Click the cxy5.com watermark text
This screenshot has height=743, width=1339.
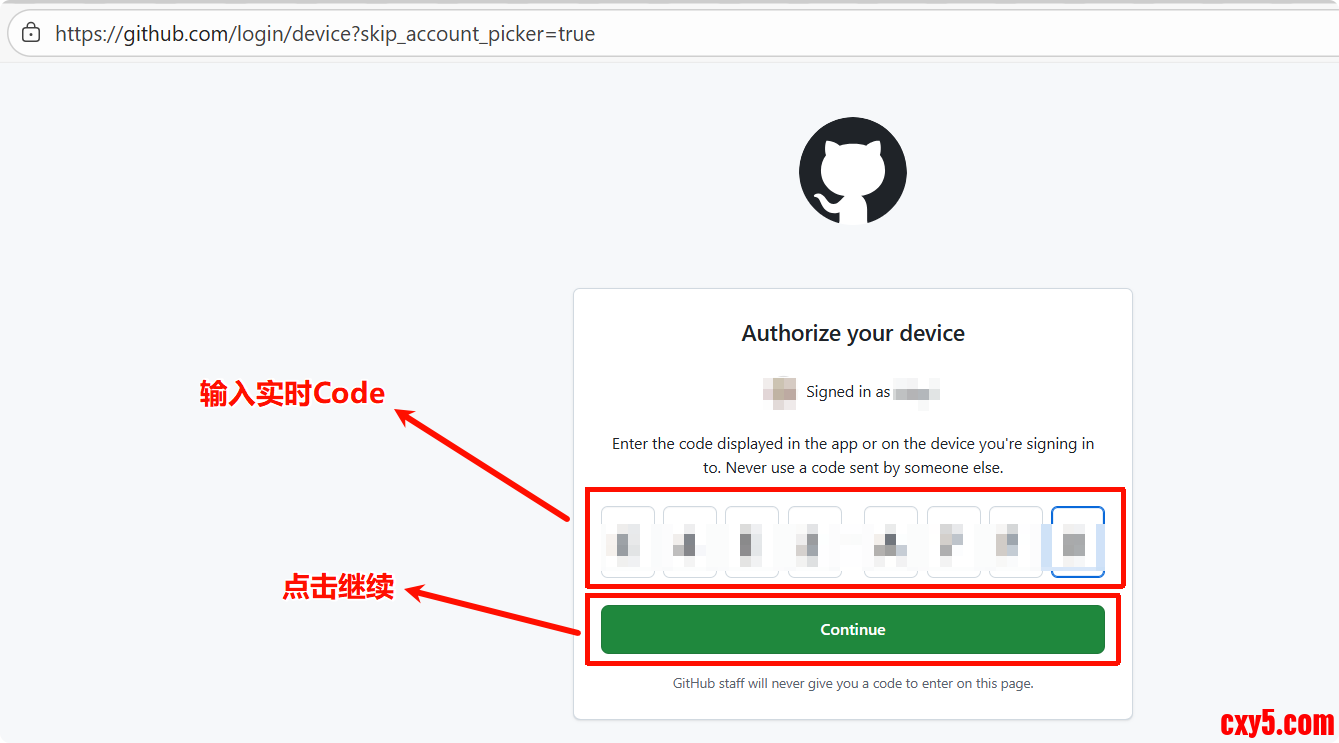(1277, 722)
